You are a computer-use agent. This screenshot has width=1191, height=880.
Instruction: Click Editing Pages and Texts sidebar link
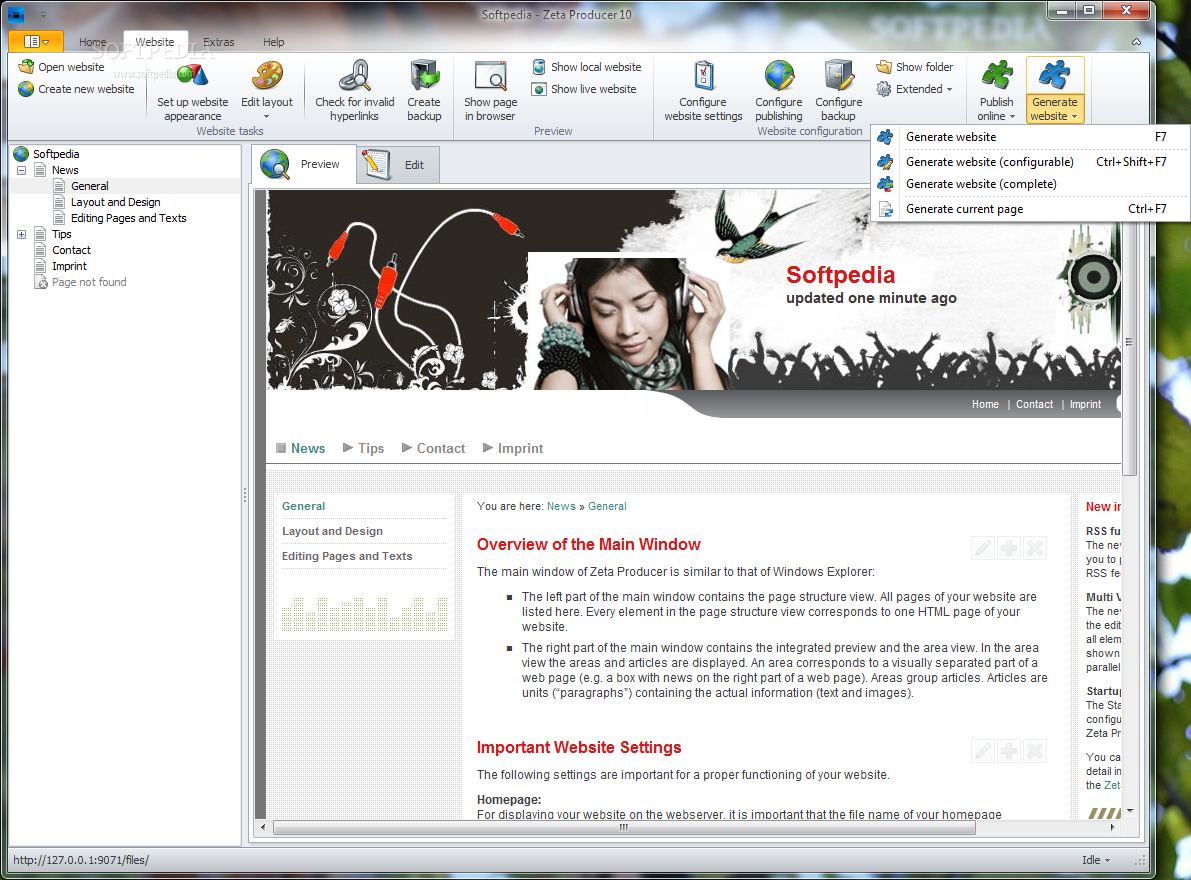tap(347, 556)
